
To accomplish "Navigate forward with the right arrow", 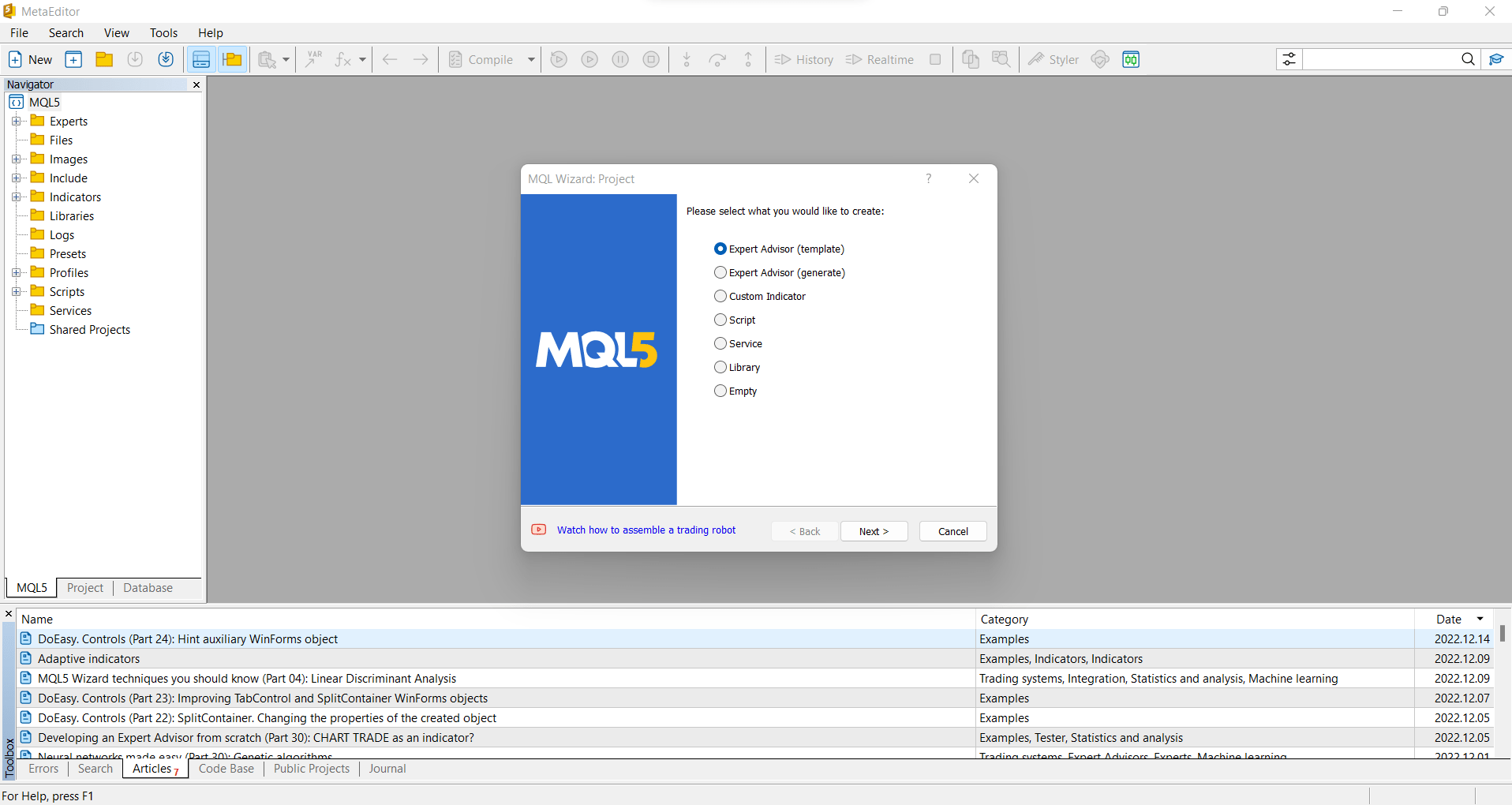I will click(421, 59).
